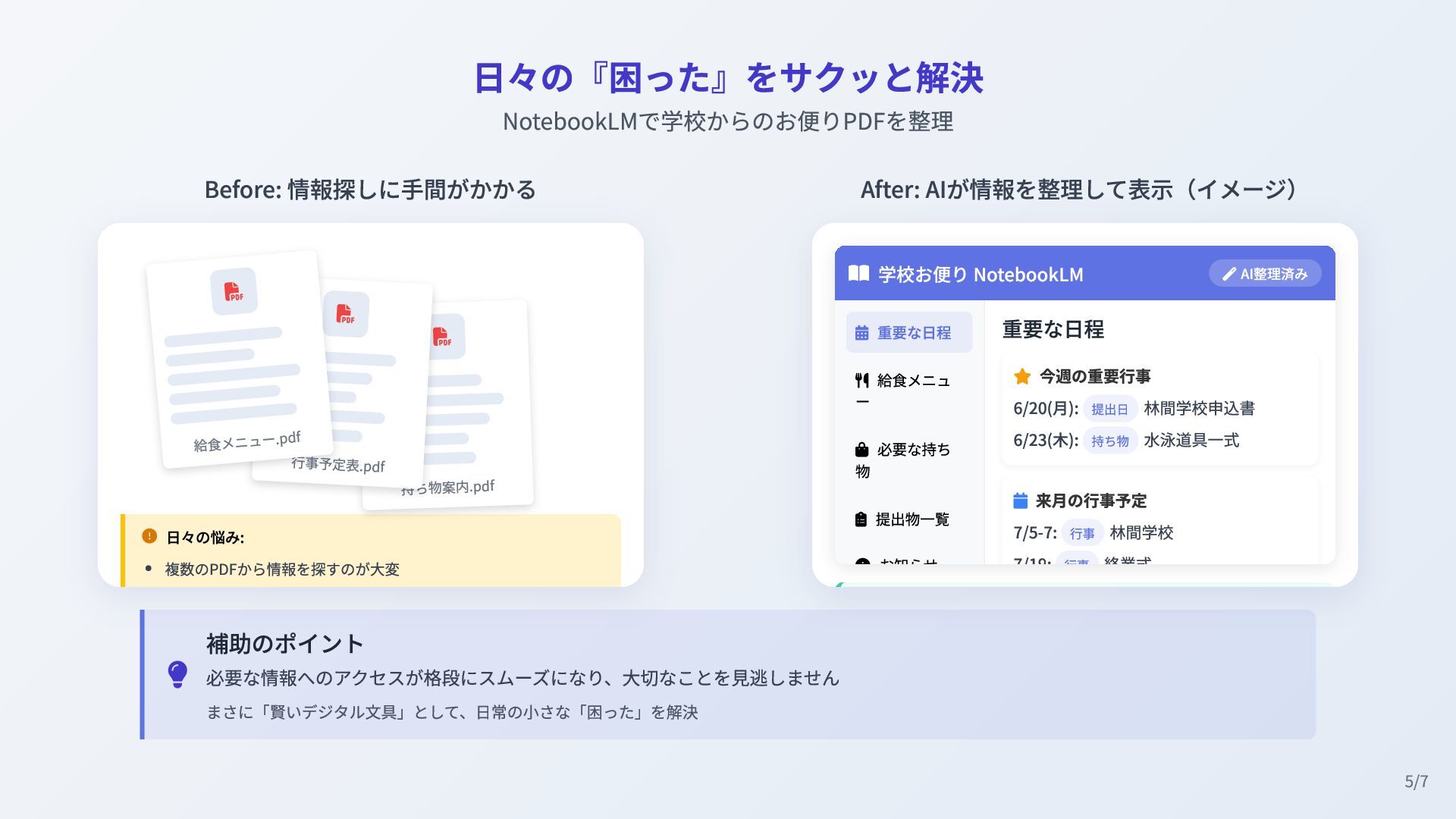This screenshot has width=1456, height=819.
Task: Click the open book icon in NotebookLM header
Action: pyautogui.click(x=858, y=274)
